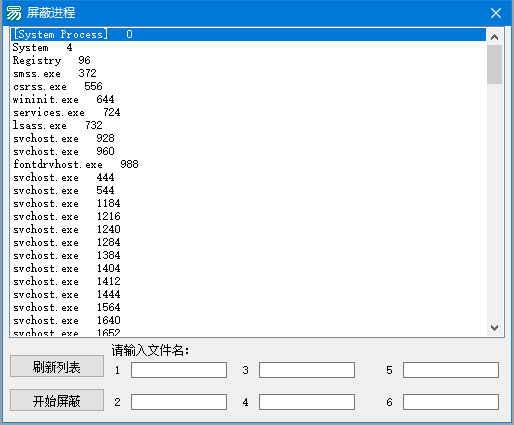Focus file name input field 2
514x425 pixels.
pos(179,402)
